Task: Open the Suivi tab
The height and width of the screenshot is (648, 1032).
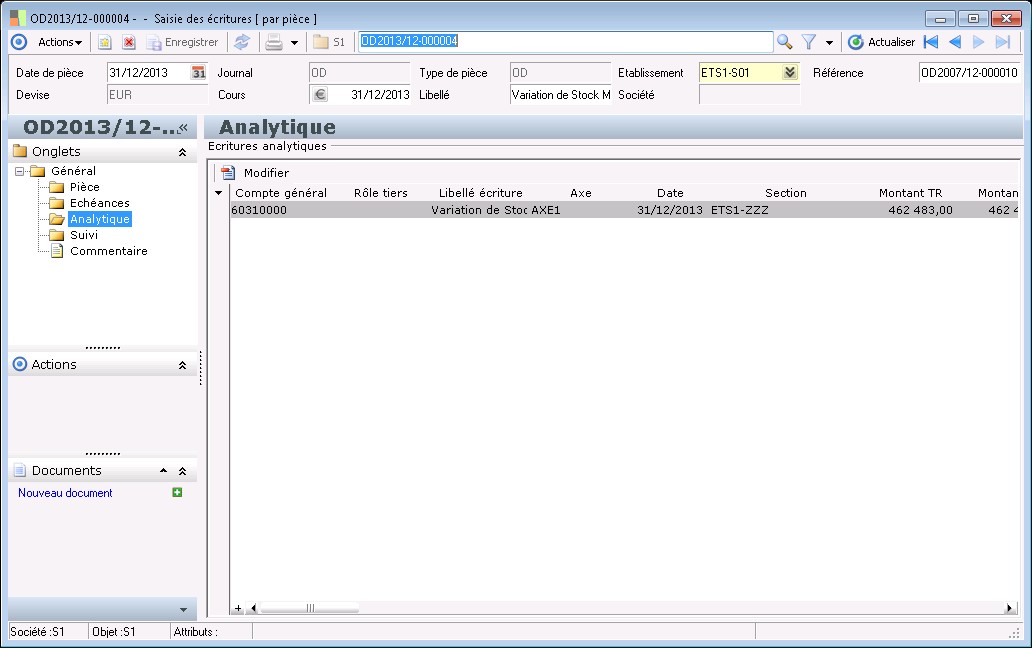Action: pos(84,235)
